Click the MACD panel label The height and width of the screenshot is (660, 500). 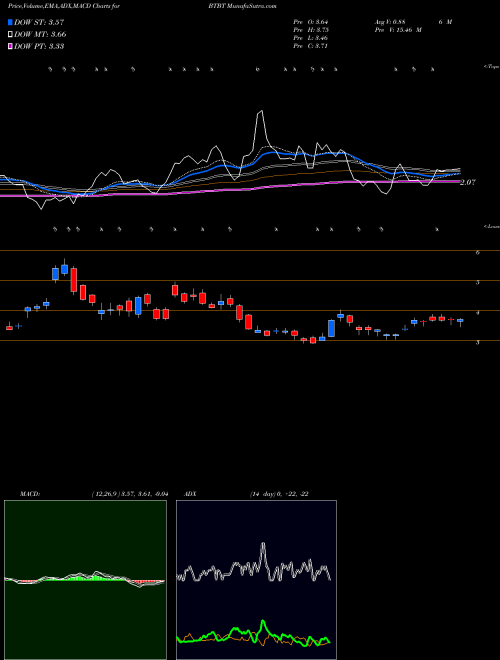pos(29,494)
